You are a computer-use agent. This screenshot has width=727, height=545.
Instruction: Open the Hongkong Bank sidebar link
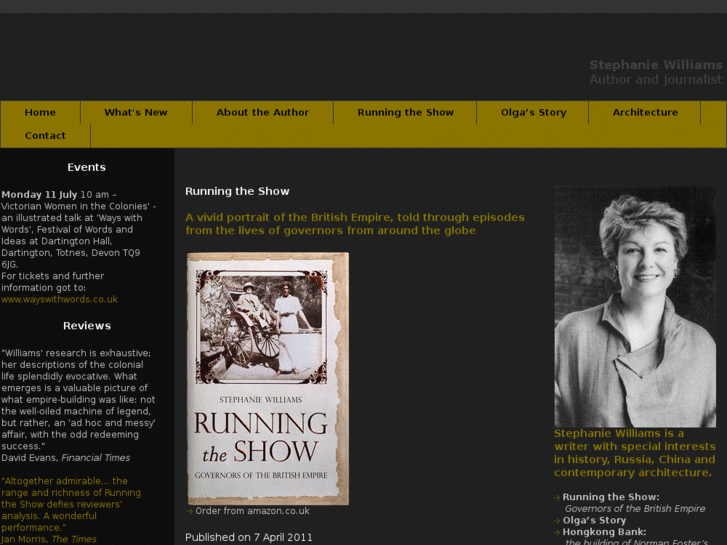[604, 532]
